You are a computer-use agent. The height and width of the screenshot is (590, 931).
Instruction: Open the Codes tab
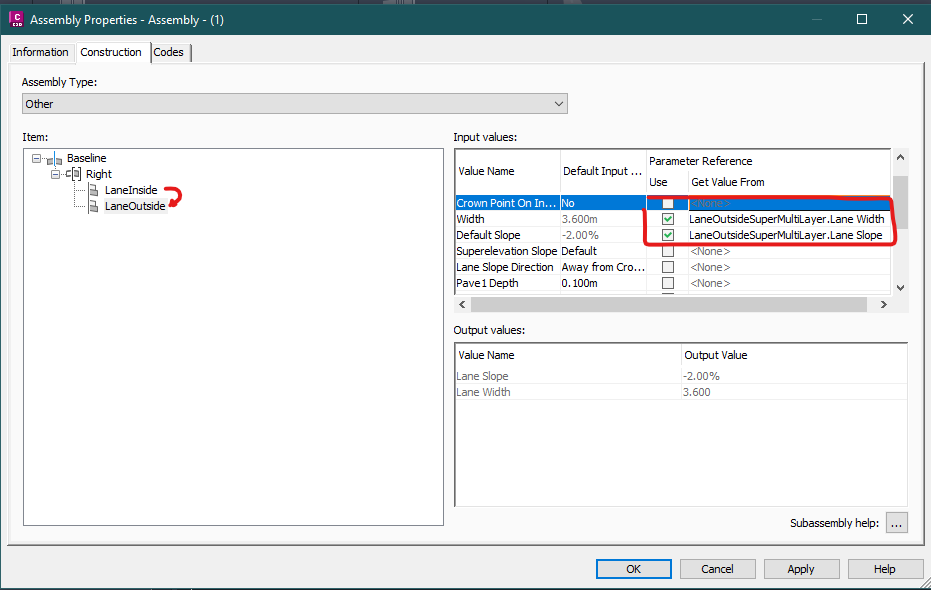(x=168, y=52)
